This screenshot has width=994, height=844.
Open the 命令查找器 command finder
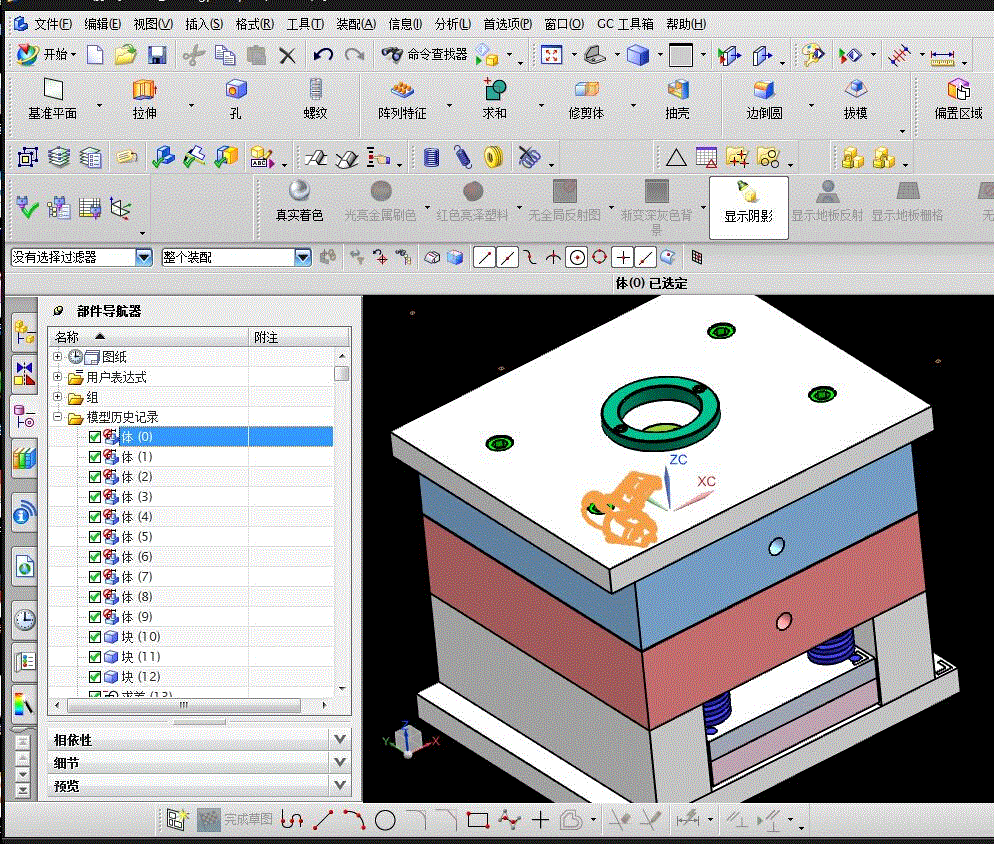click(x=424, y=55)
